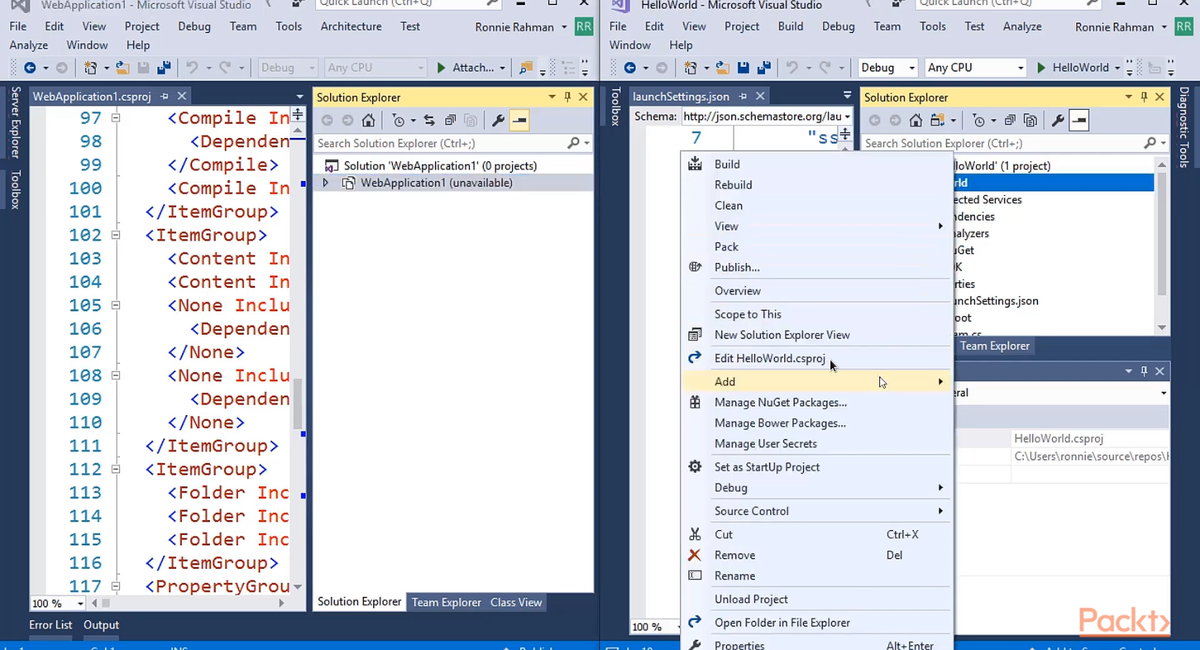1200x650 pixels.
Task: Click Open Folder in File Explorer entry
Action: 814,622
